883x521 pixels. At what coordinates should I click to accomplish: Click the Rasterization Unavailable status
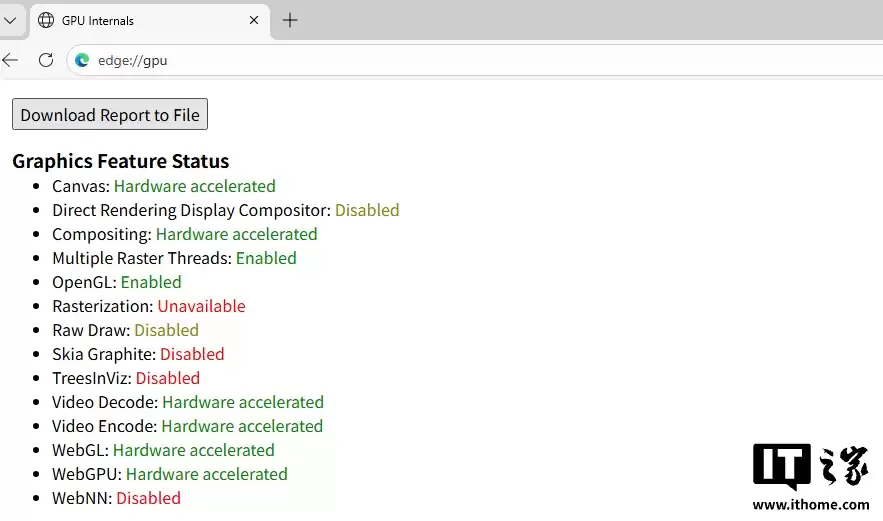pyautogui.click(x=201, y=306)
